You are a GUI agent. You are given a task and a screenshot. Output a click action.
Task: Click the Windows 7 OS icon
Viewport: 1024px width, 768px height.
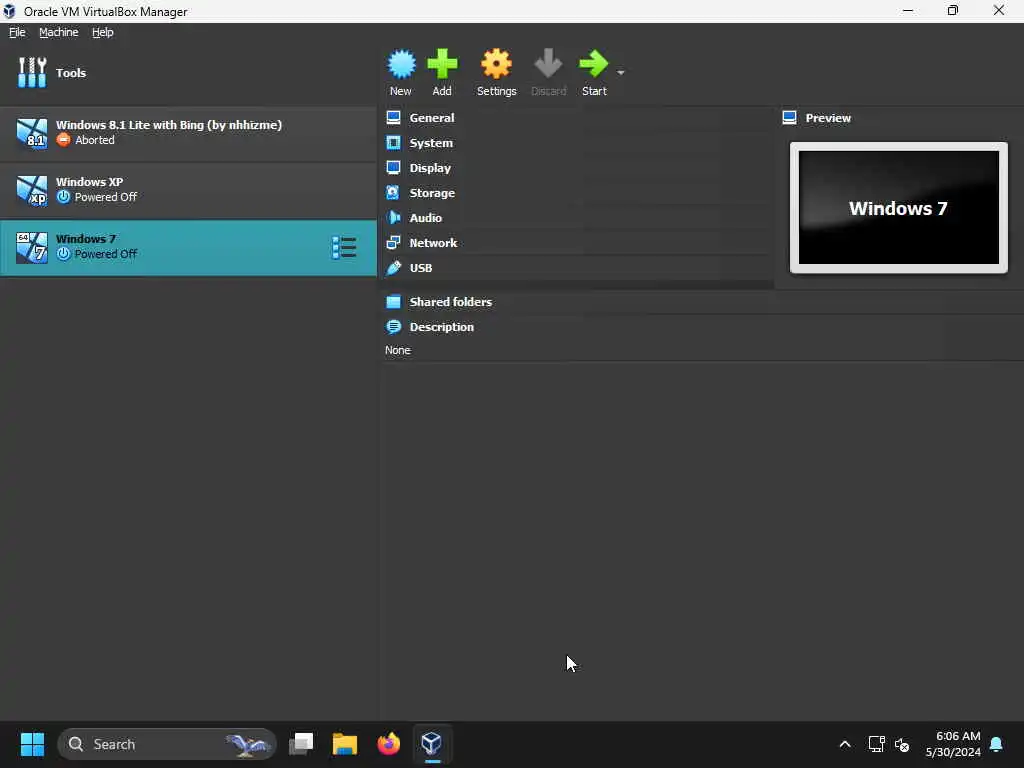point(31,248)
